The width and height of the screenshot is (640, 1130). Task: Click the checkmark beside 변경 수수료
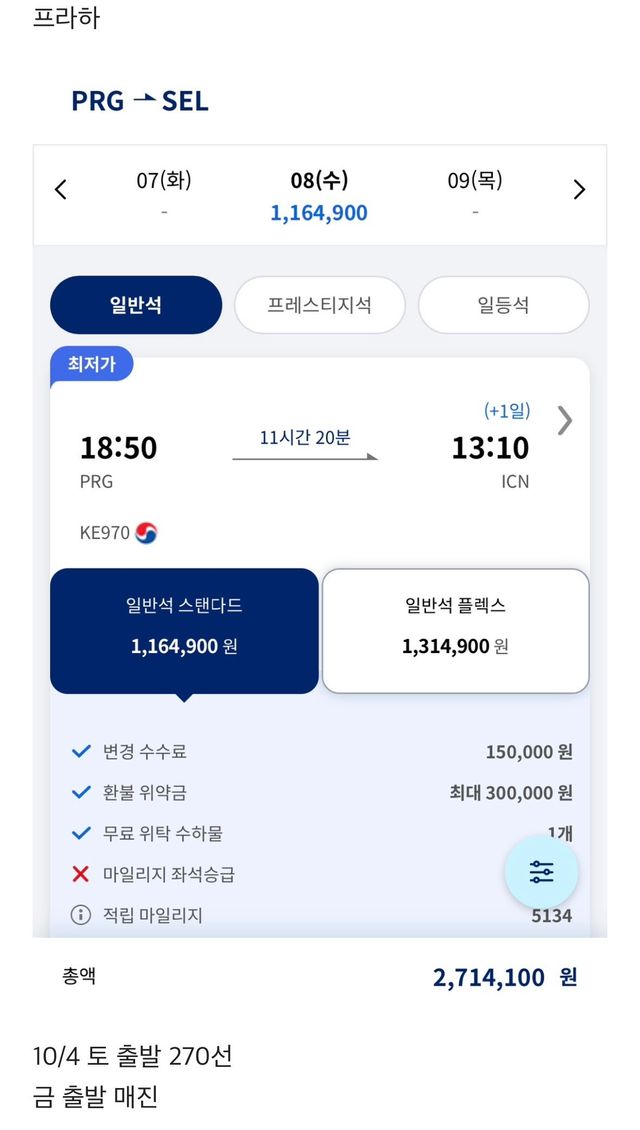[81, 752]
